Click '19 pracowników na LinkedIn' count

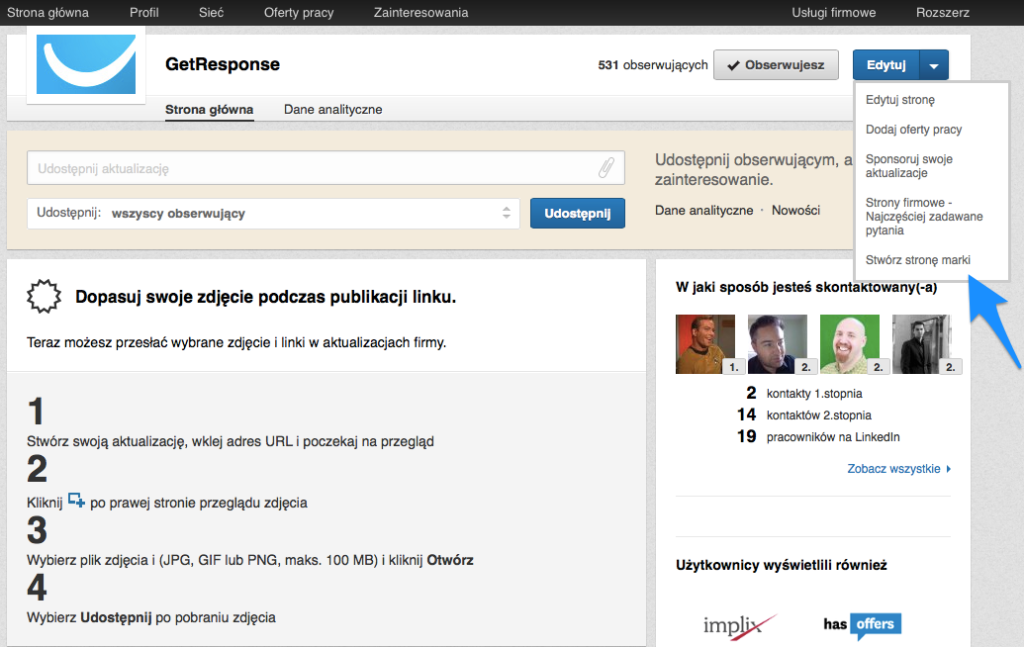coord(818,436)
